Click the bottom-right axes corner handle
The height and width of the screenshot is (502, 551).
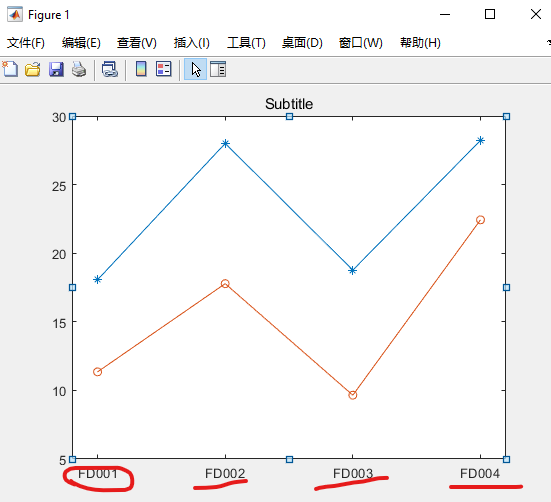pos(506,459)
